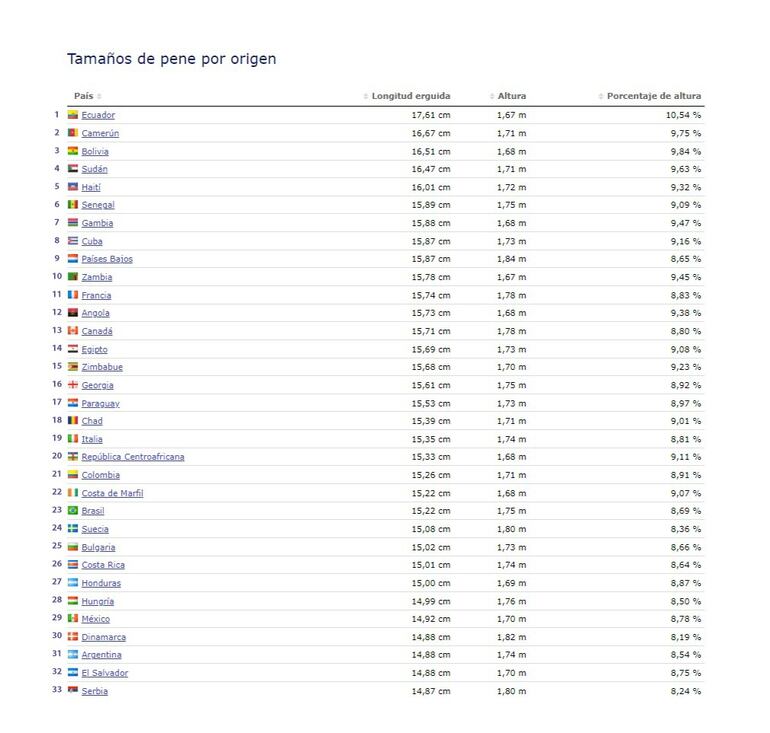Click the Argentina flag icon
This screenshot has width=770, height=733.
point(73,655)
